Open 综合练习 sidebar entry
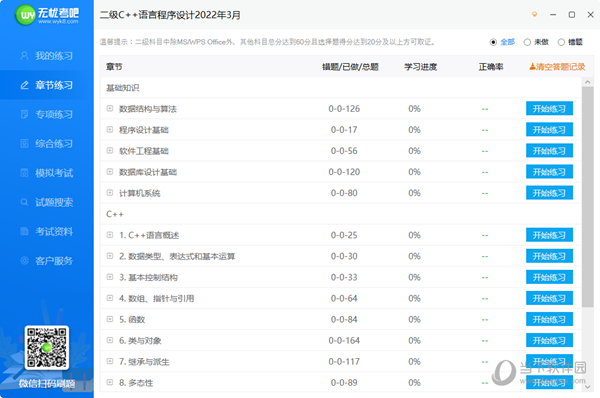 (x=47, y=144)
